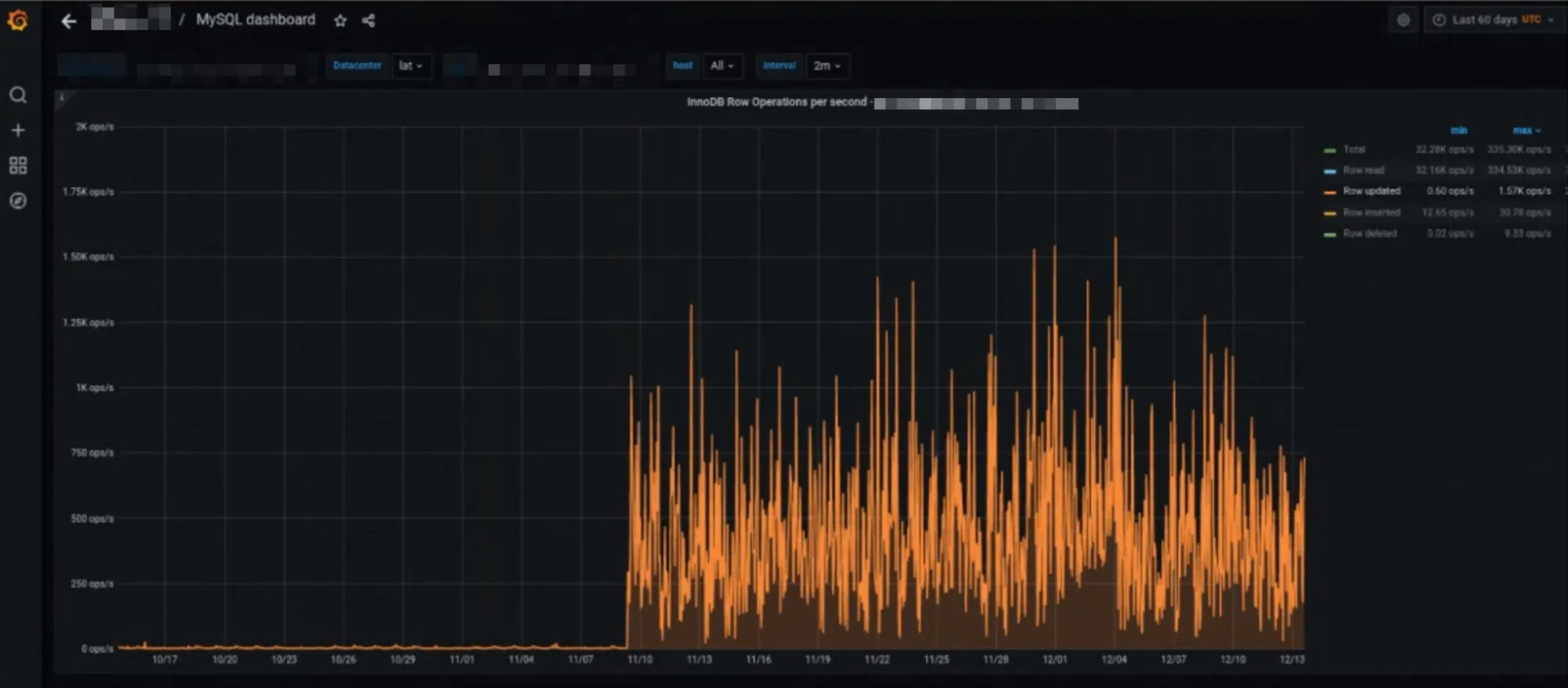The height and width of the screenshot is (688, 1568).
Task: Click the panel info corner icon
Action: coord(61,96)
